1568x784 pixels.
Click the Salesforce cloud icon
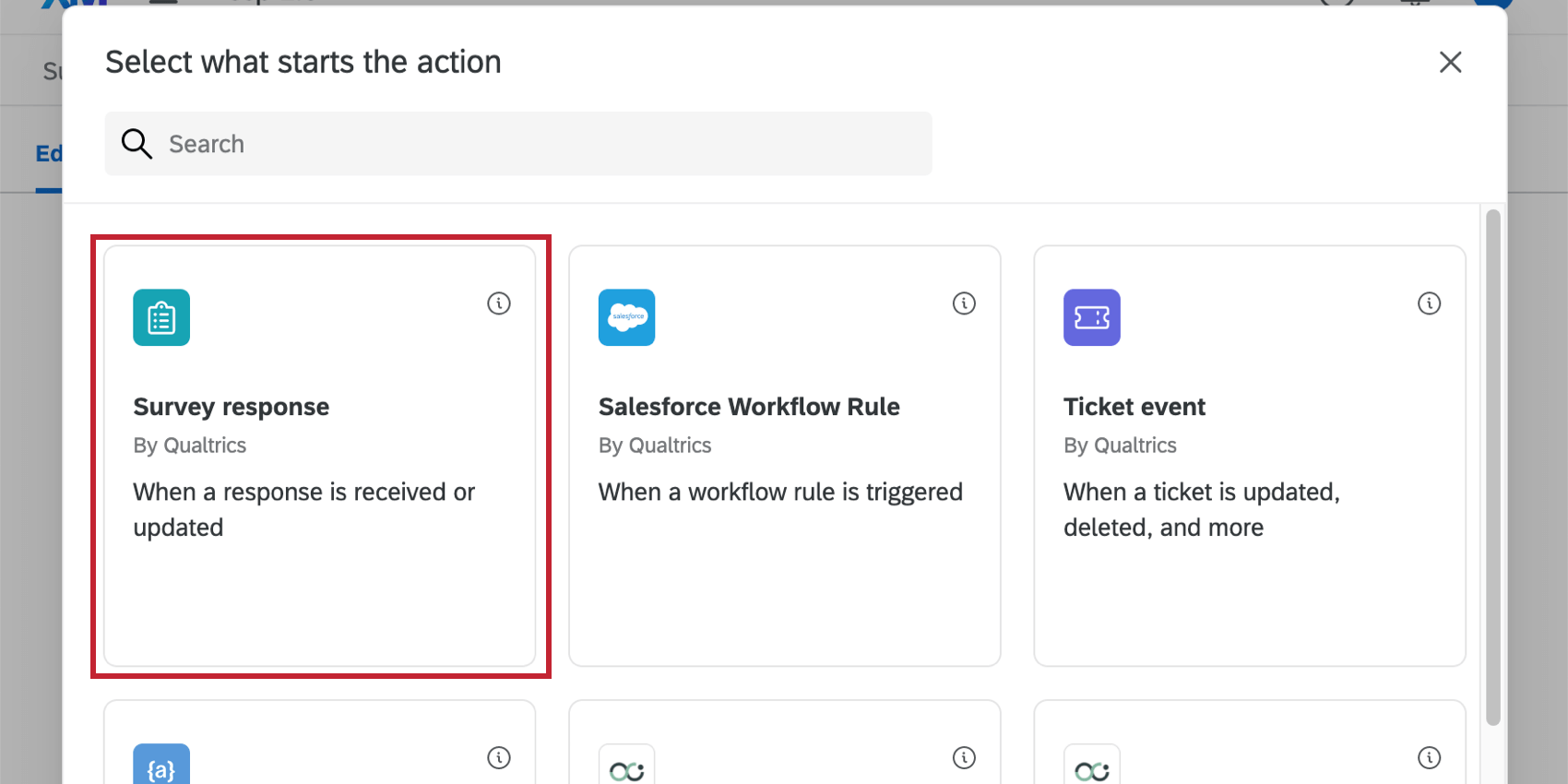point(626,317)
